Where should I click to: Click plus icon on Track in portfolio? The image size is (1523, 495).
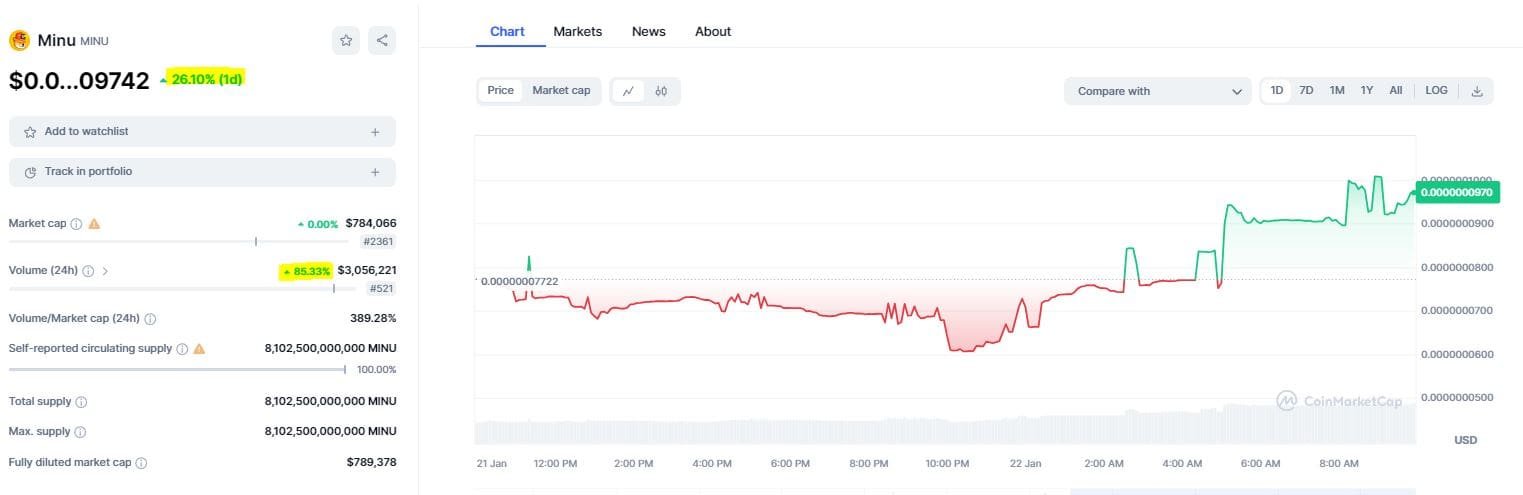[375, 172]
